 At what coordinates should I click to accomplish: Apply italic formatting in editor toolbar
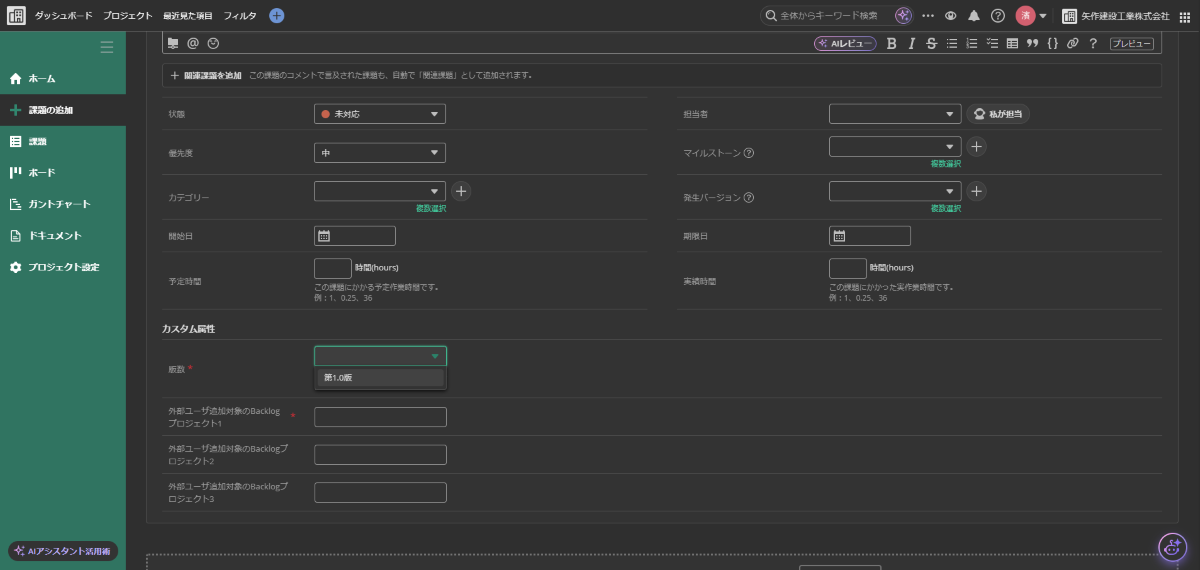click(911, 43)
